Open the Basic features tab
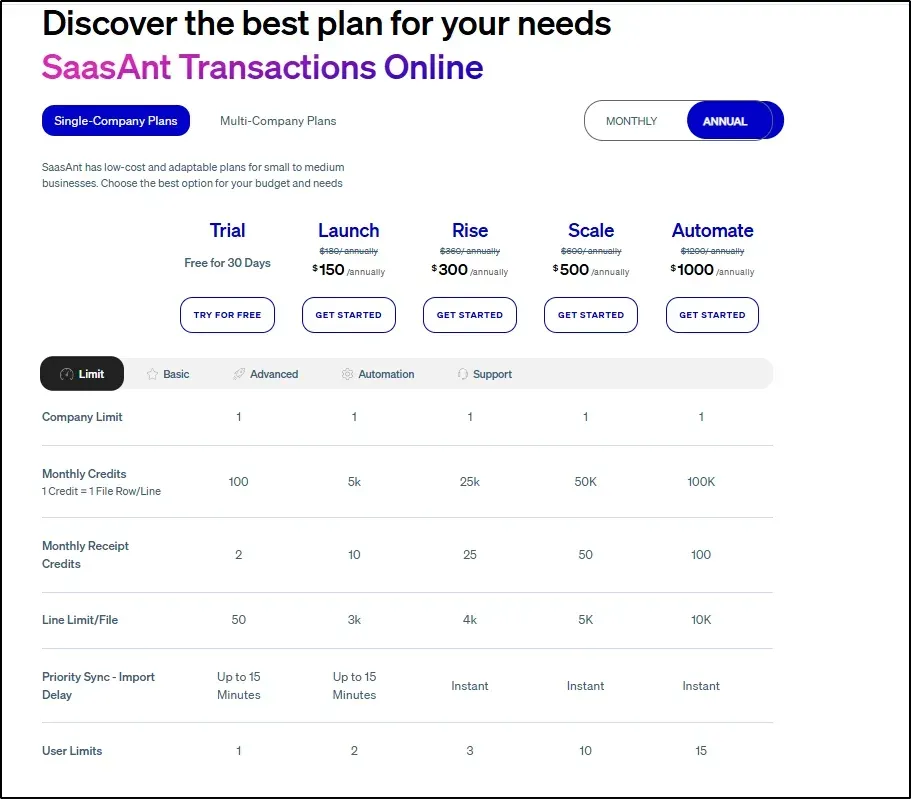The height and width of the screenshot is (799, 911). coord(168,374)
